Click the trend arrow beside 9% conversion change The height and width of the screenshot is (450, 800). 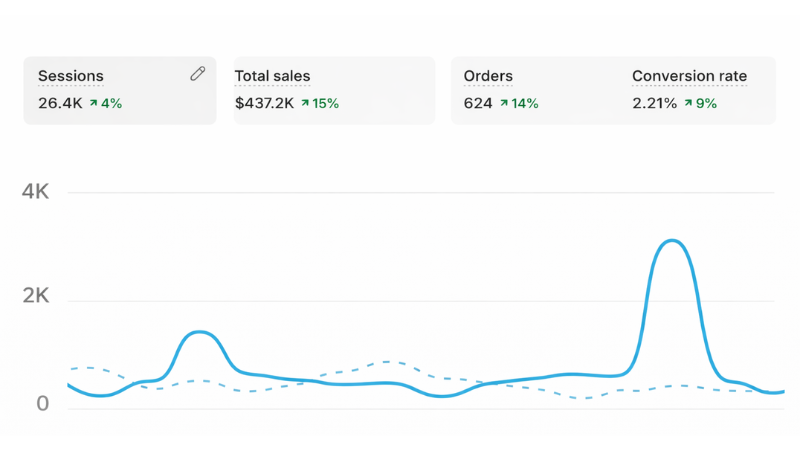[688, 103]
